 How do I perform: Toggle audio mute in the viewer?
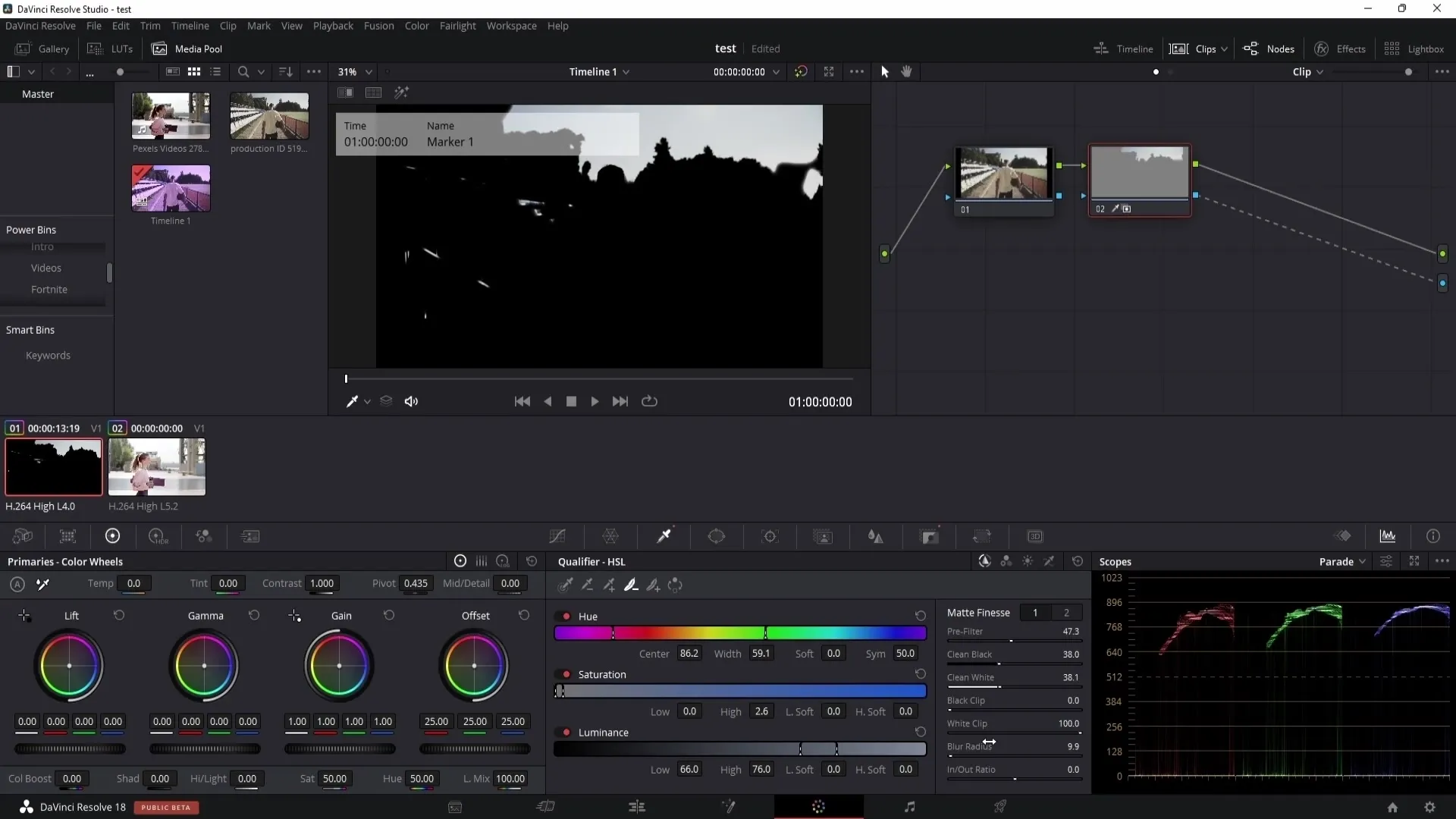click(411, 401)
